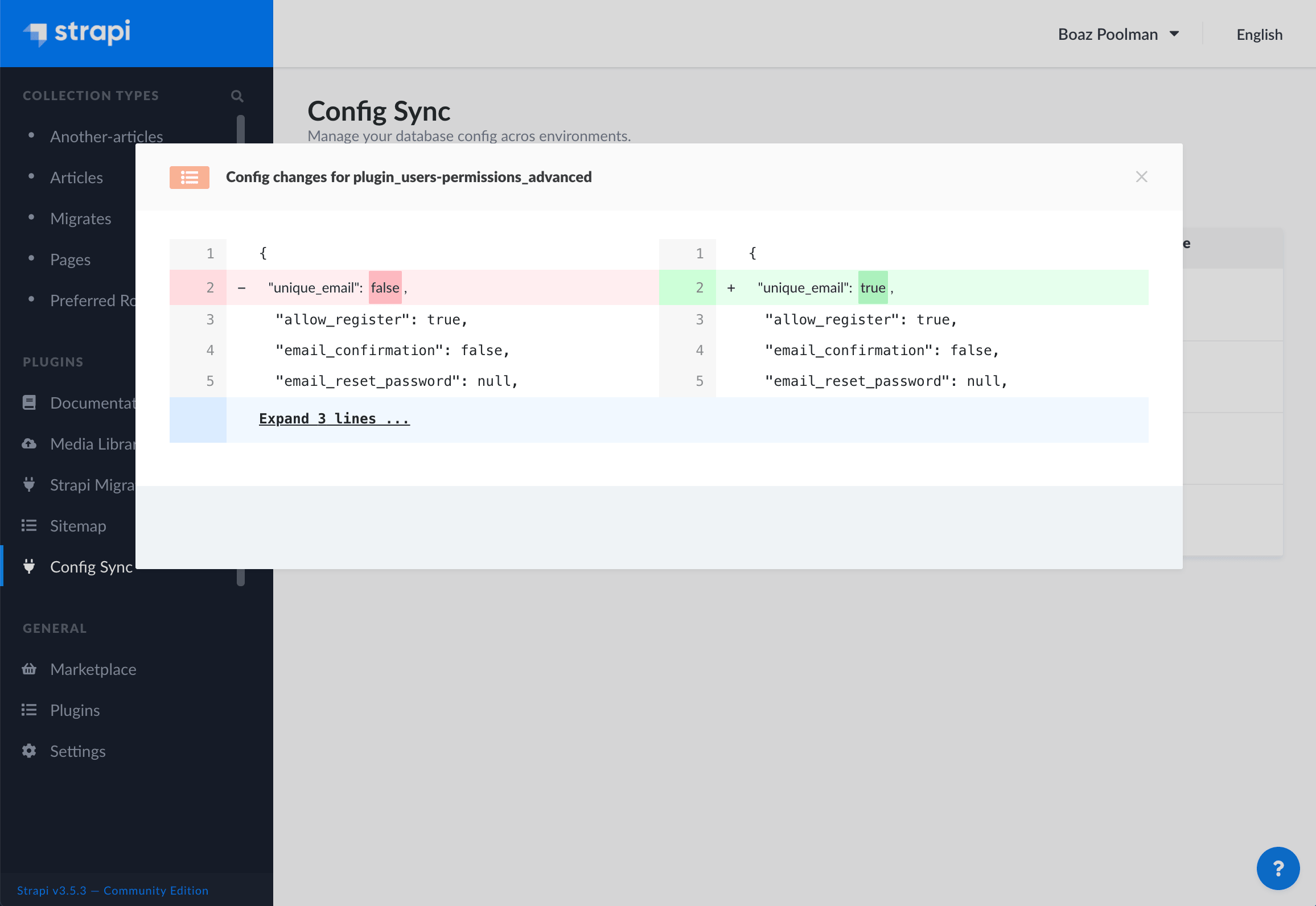Click Sitemap list icon
The height and width of the screenshot is (906, 1316).
pyautogui.click(x=29, y=526)
